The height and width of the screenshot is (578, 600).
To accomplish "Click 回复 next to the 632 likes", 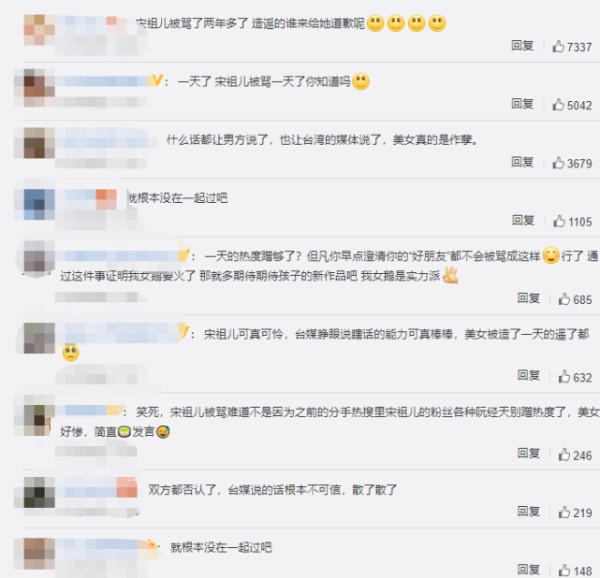I will coord(528,376).
